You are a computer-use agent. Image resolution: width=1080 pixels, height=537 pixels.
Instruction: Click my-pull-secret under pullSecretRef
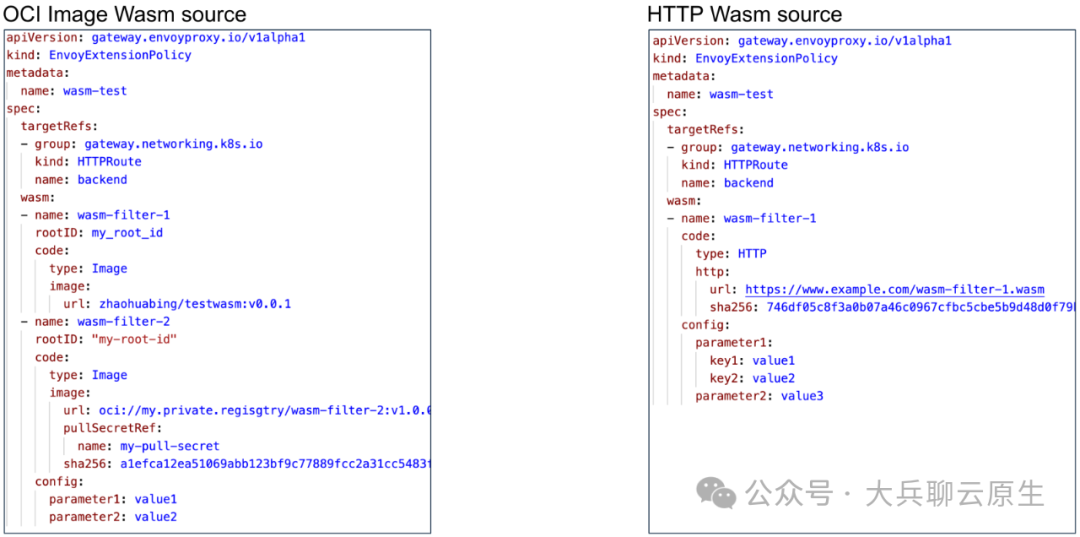point(169,446)
